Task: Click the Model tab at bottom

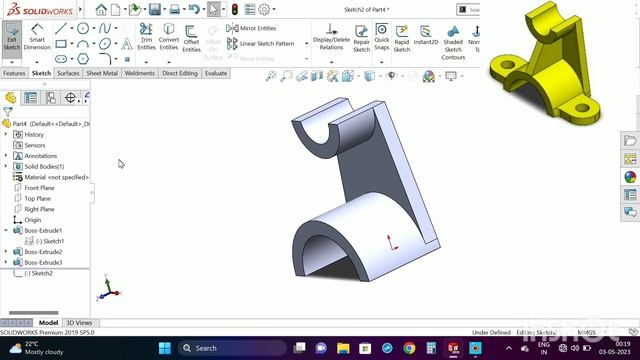Action: tap(48, 322)
